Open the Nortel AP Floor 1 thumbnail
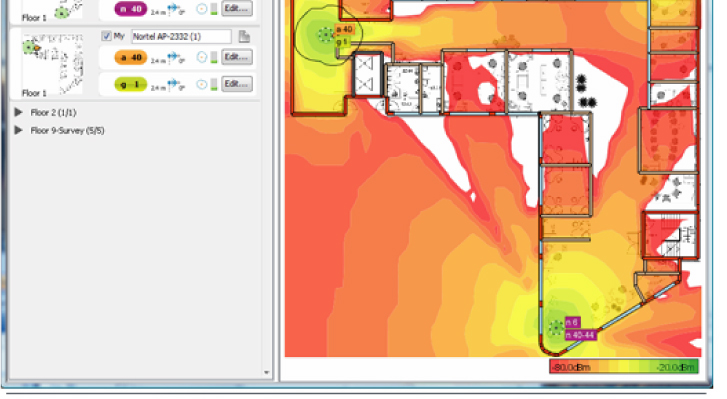This screenshot has height=399, width=727. (52, 63)
